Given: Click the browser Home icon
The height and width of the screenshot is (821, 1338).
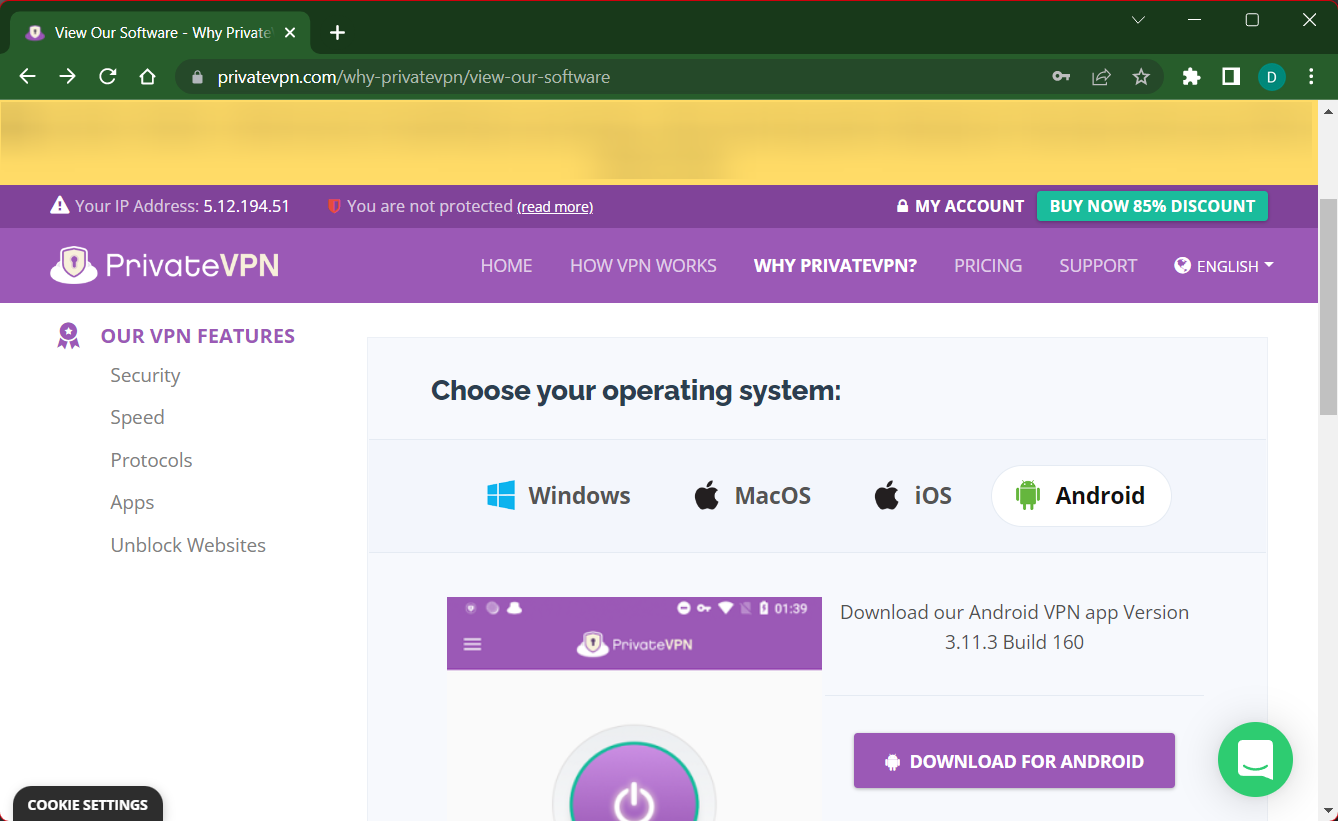Looking at the screenshot, I should (x=148, y=77).
